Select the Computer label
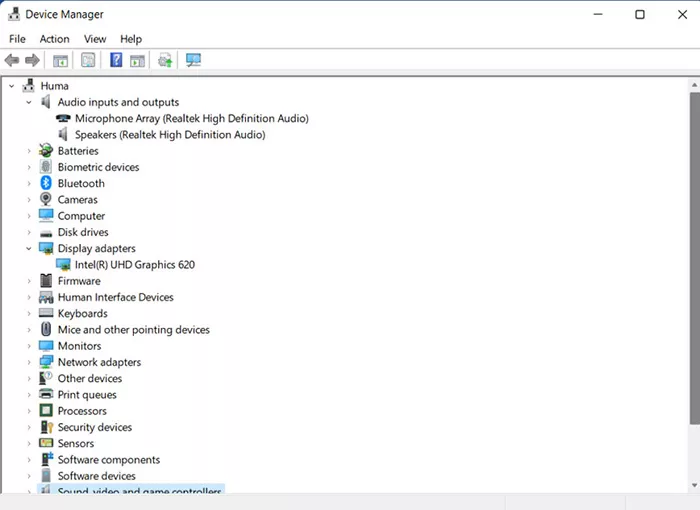700x510 pixels. [x=81, y=216]
